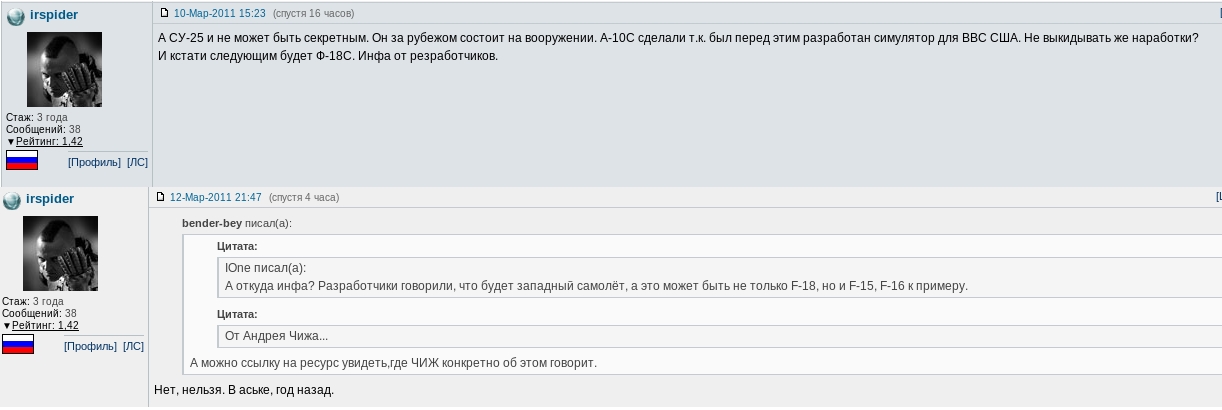Image resolution: width=1222 pixels, height=410 pixels.
Task: Open irspider's avatar in the first post
Action: tap(64, 69)
